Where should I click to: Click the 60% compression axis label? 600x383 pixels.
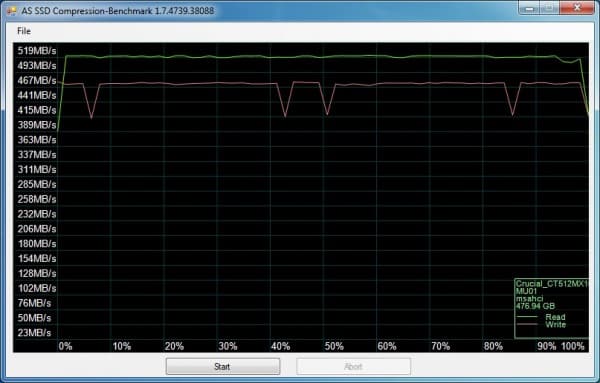pyautogui.click(x=387, y=347)
